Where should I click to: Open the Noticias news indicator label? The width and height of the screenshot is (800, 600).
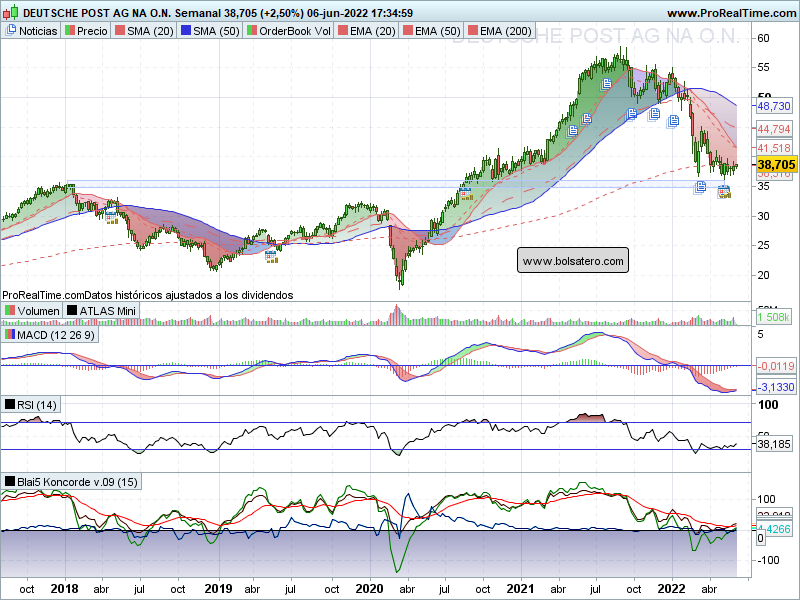pos(31,31)
